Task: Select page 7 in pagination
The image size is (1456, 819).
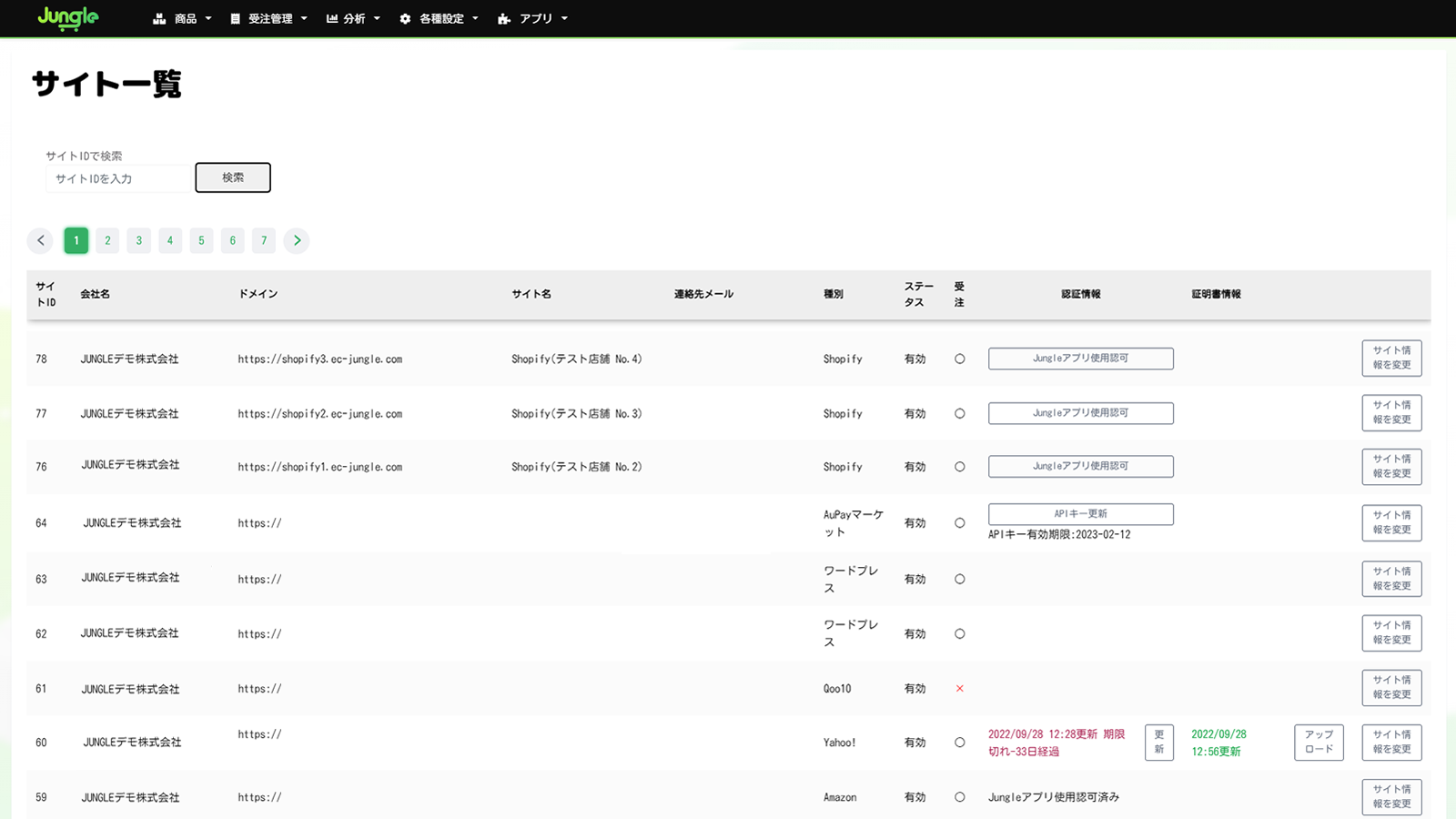Action: [x=264, y=240]
